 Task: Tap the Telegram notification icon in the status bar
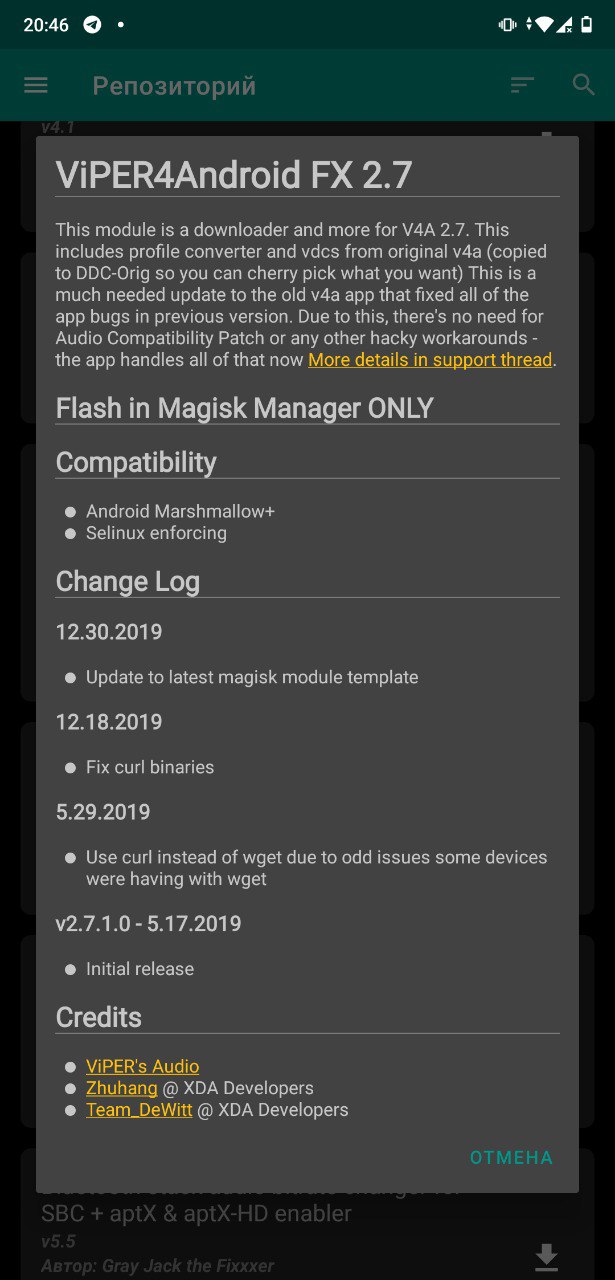pyautogui.click(x=92, y=24)
